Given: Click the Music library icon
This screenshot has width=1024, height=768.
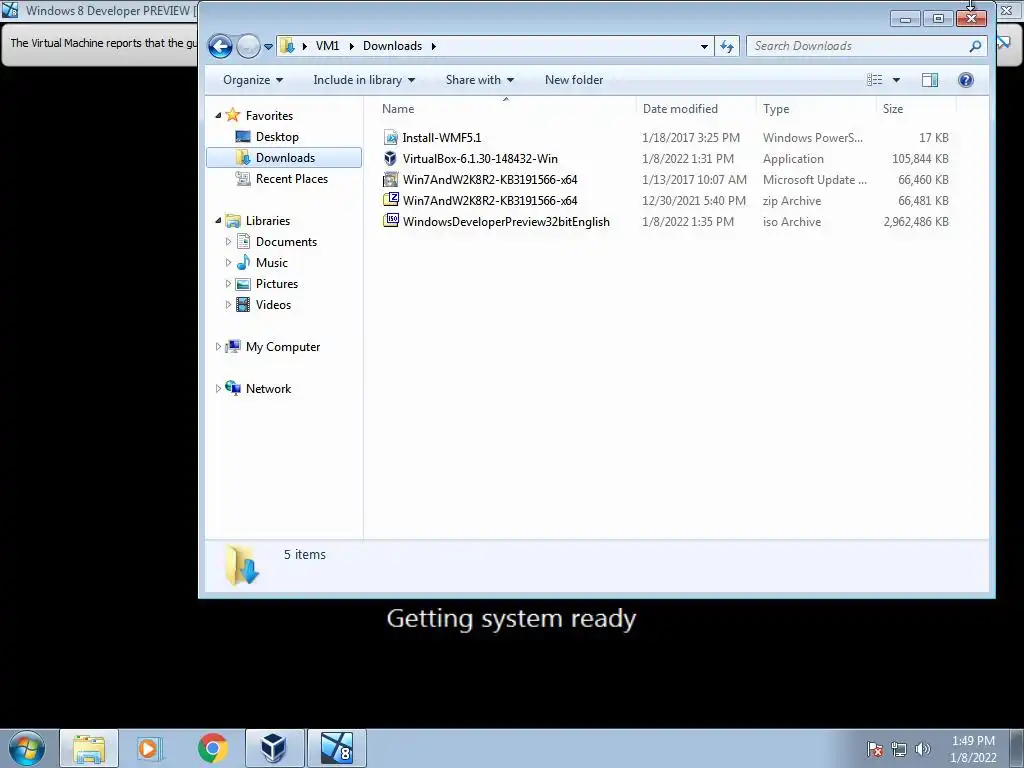Looking at the screenshot, I should (243, 262).
